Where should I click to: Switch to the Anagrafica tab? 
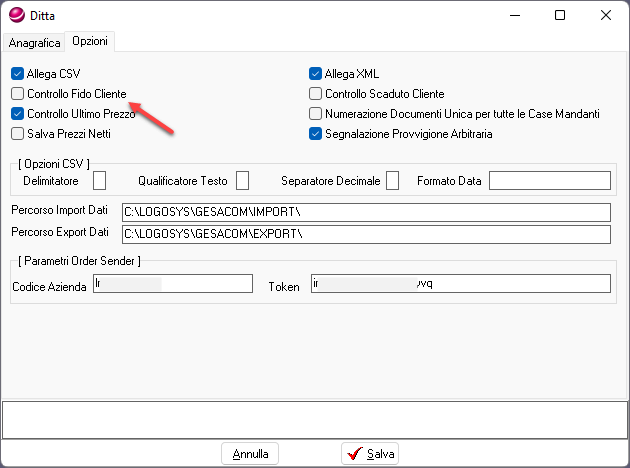[34, 43]
